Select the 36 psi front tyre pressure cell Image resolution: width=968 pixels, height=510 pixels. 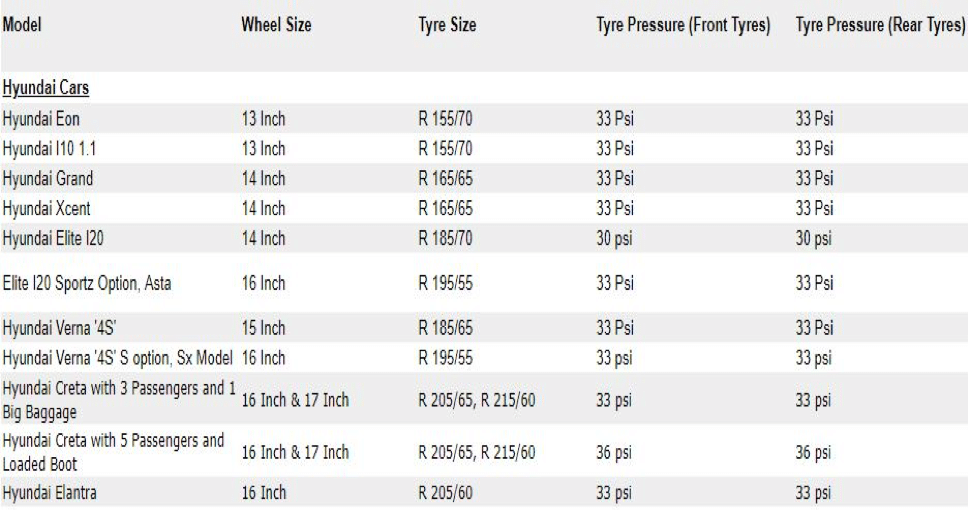(x=615, y=452)
